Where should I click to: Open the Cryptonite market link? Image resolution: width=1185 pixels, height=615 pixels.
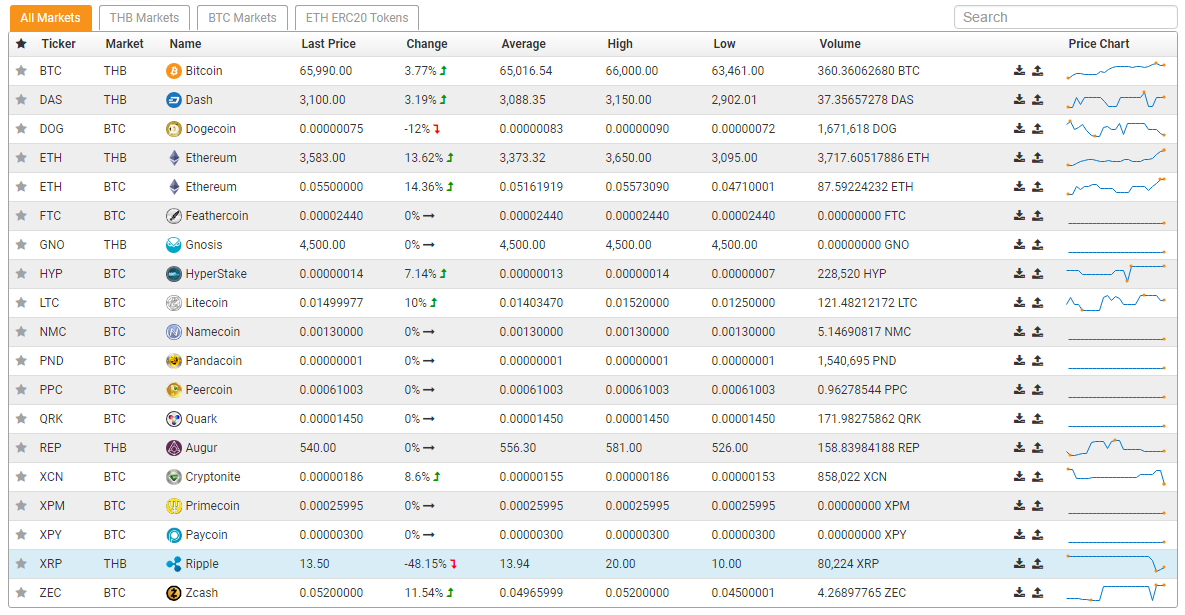click(213, 477)
